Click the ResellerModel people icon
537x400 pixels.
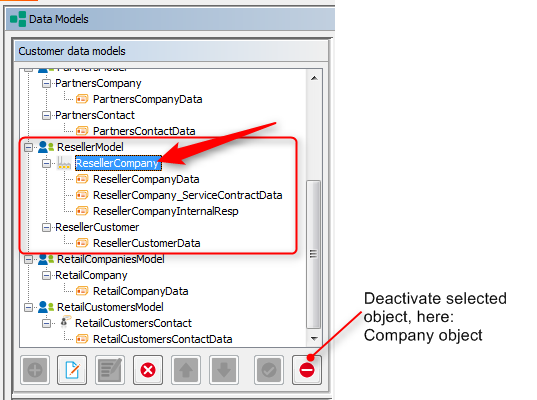[x=46, y=147]
